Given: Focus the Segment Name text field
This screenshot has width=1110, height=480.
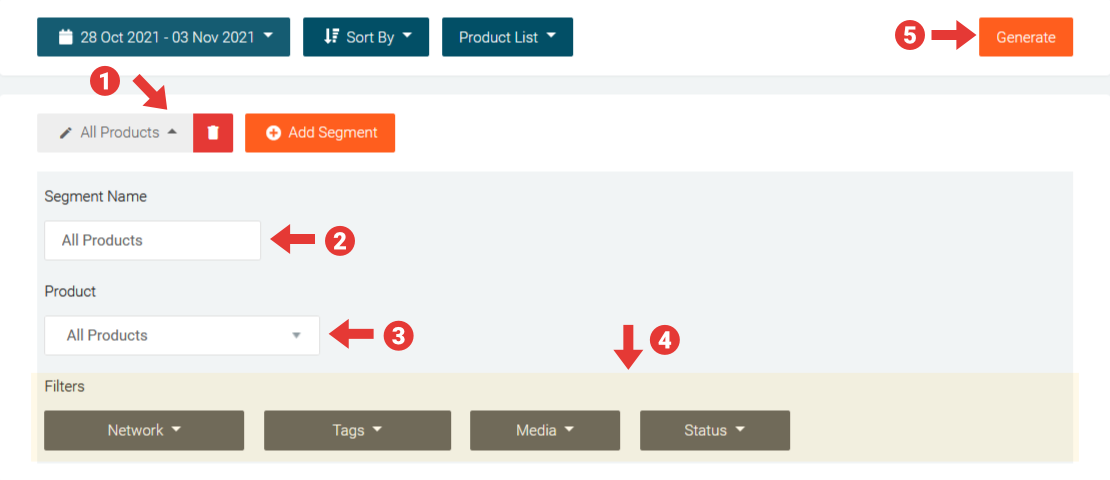Looking at the screenshot, I should coord(152,241).
